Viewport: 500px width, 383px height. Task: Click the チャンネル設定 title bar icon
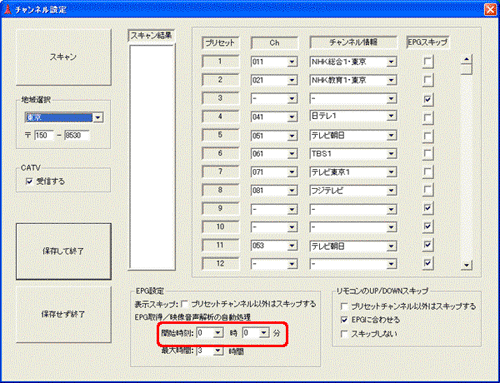[7, 10]
